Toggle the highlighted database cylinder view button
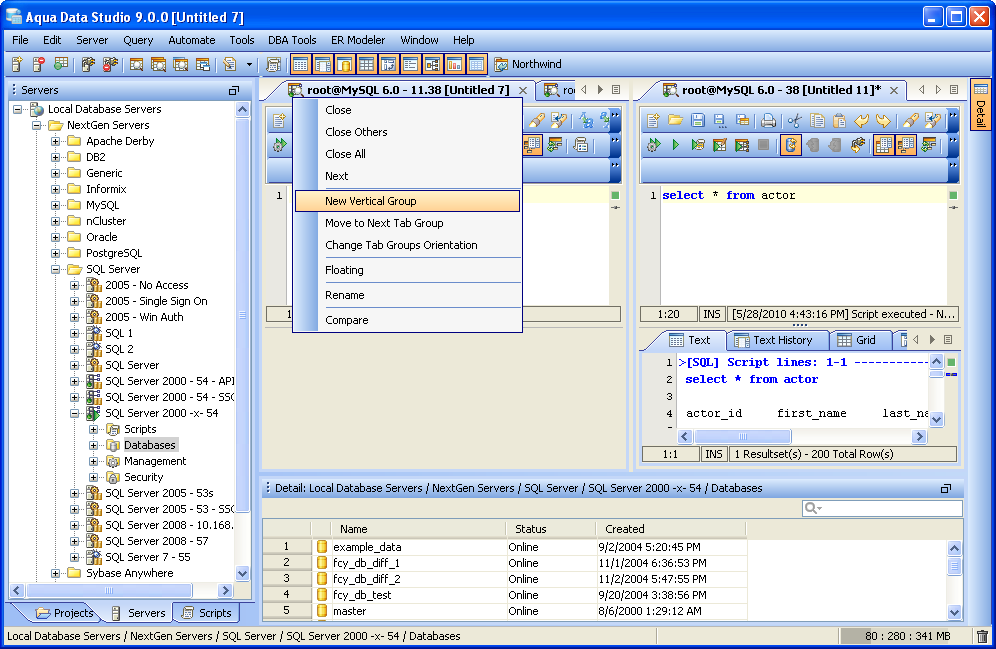Image resolution: width=996 pixels, height=649 pixels. pyautogui.click(x=344, y=64)
